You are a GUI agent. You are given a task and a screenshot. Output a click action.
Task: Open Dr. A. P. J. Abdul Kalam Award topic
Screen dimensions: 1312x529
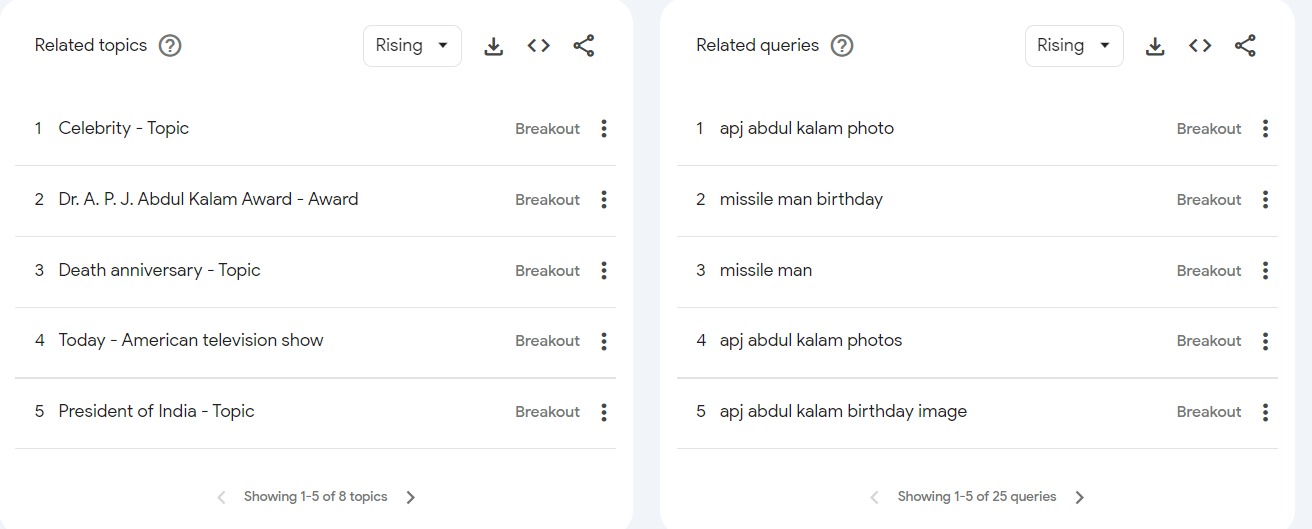(208, 199)
